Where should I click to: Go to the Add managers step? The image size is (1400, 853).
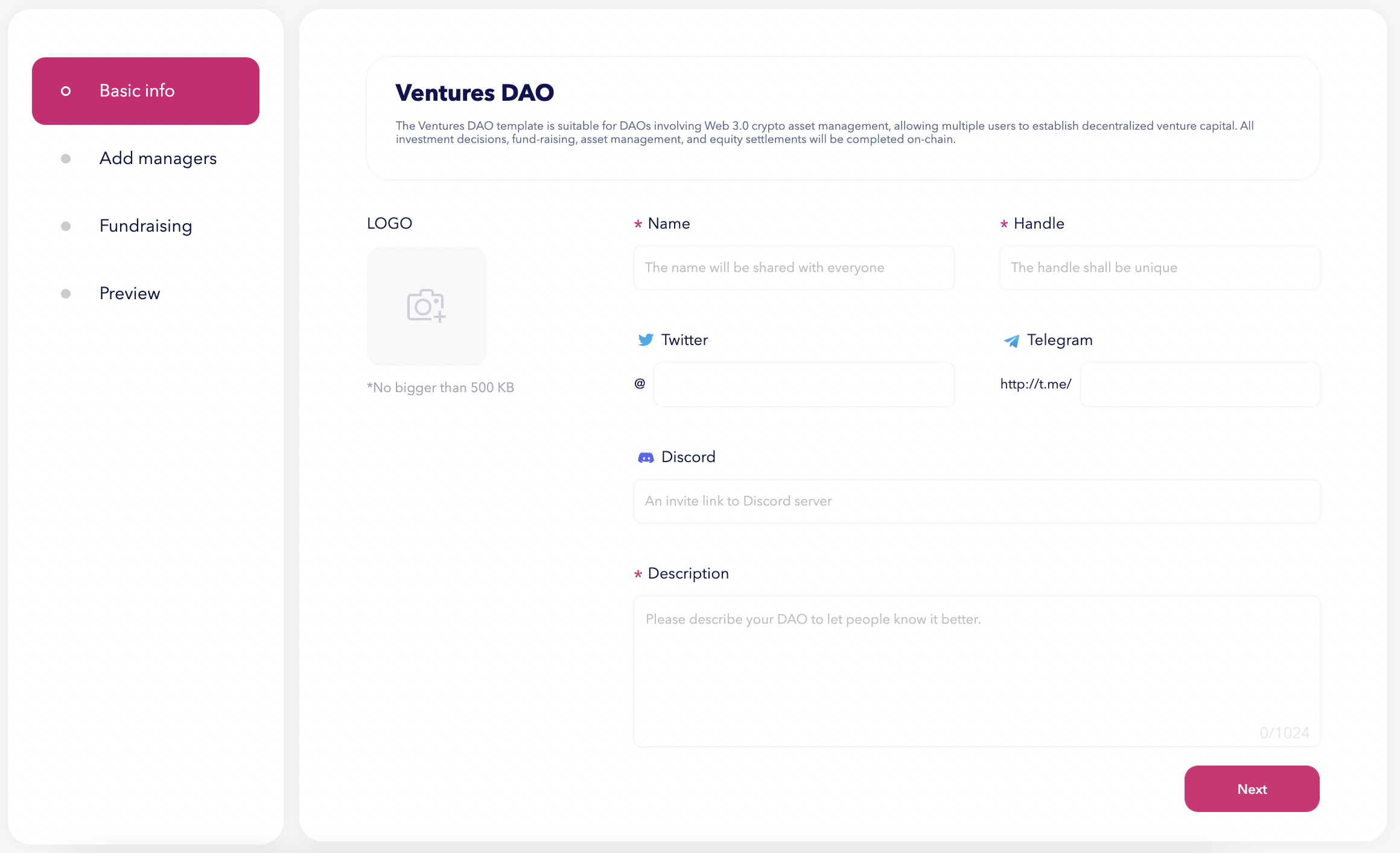(145, 159)
